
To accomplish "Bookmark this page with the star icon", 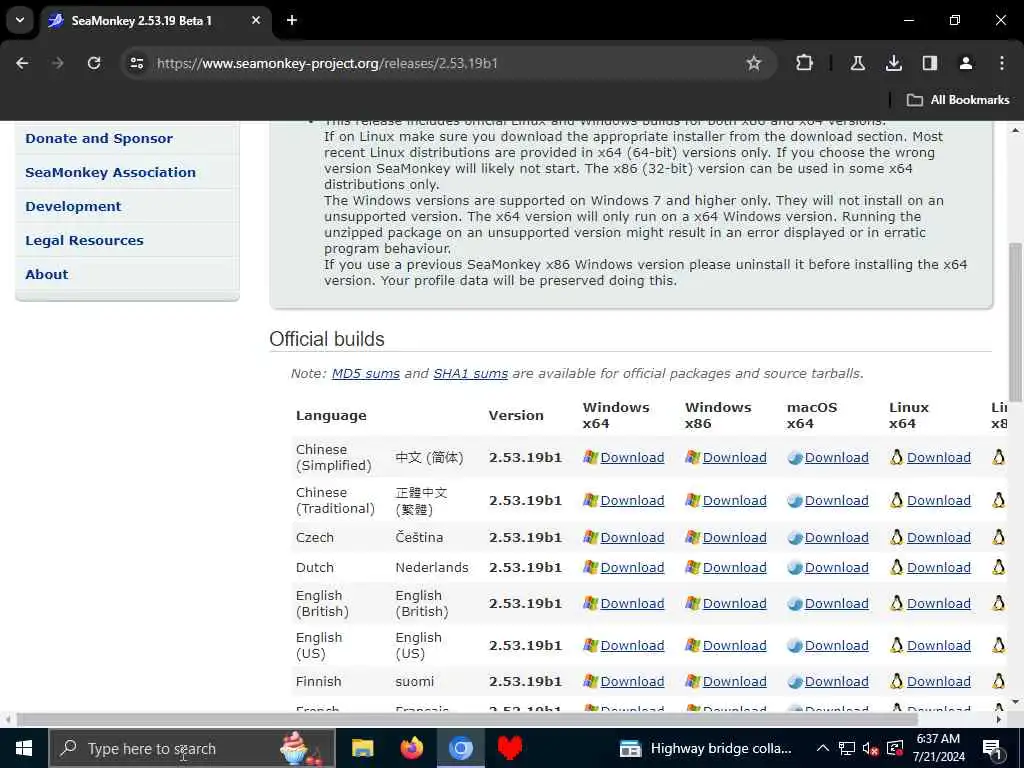I will pos(754,63).
